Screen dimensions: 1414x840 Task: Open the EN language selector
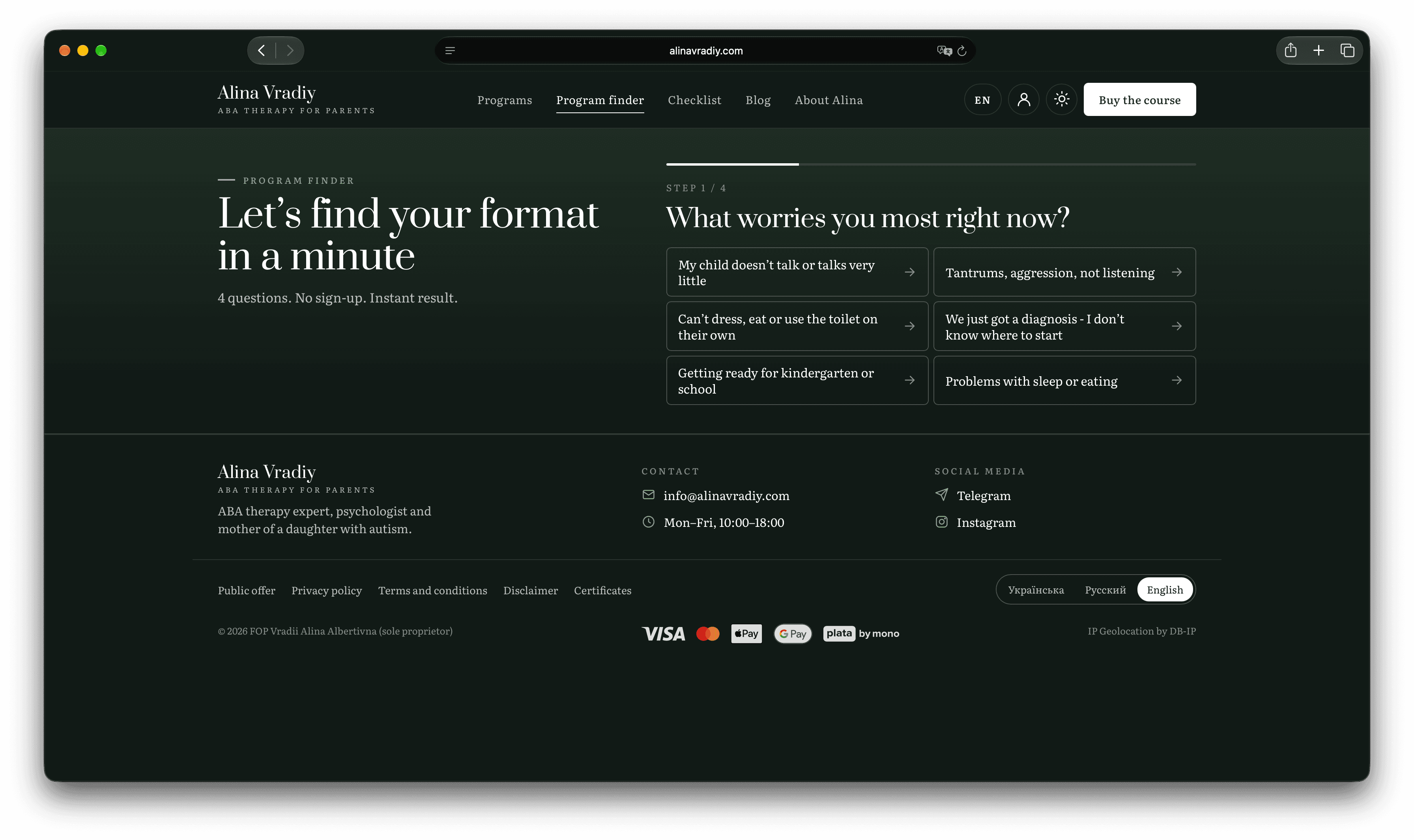click(982, 100)
